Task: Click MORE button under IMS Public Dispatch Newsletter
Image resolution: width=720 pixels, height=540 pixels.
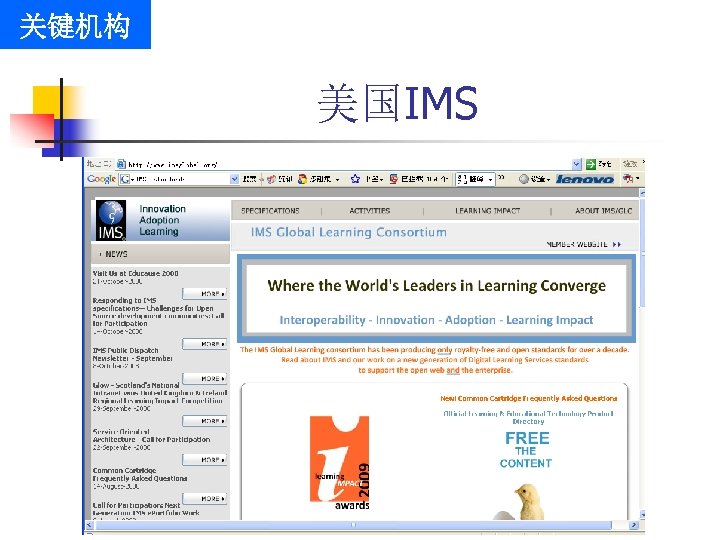Action: tap(205, 378)
